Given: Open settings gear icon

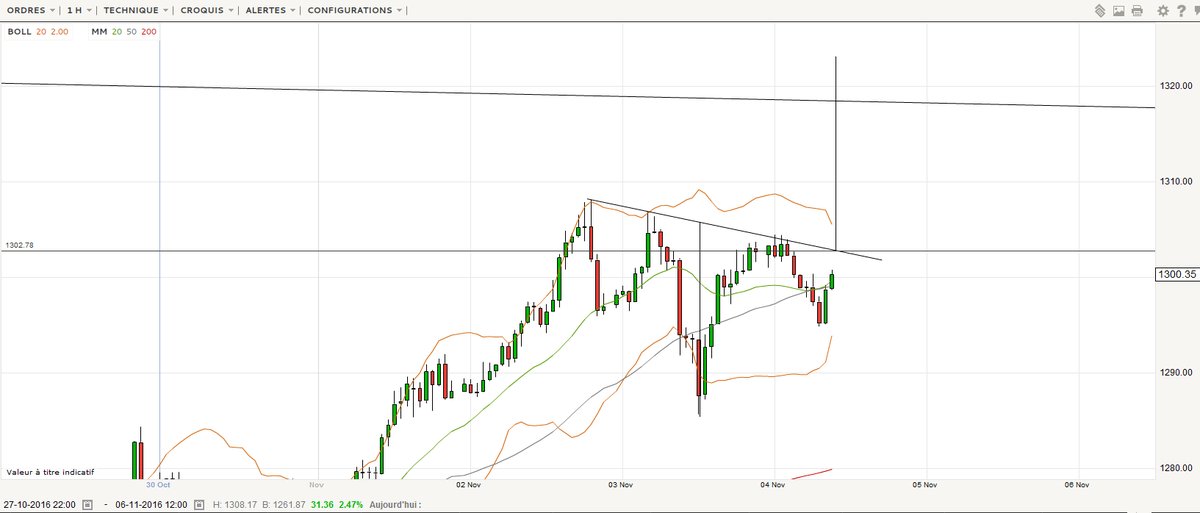Looking at the screenshot, I should click(x=1162, y=11).
